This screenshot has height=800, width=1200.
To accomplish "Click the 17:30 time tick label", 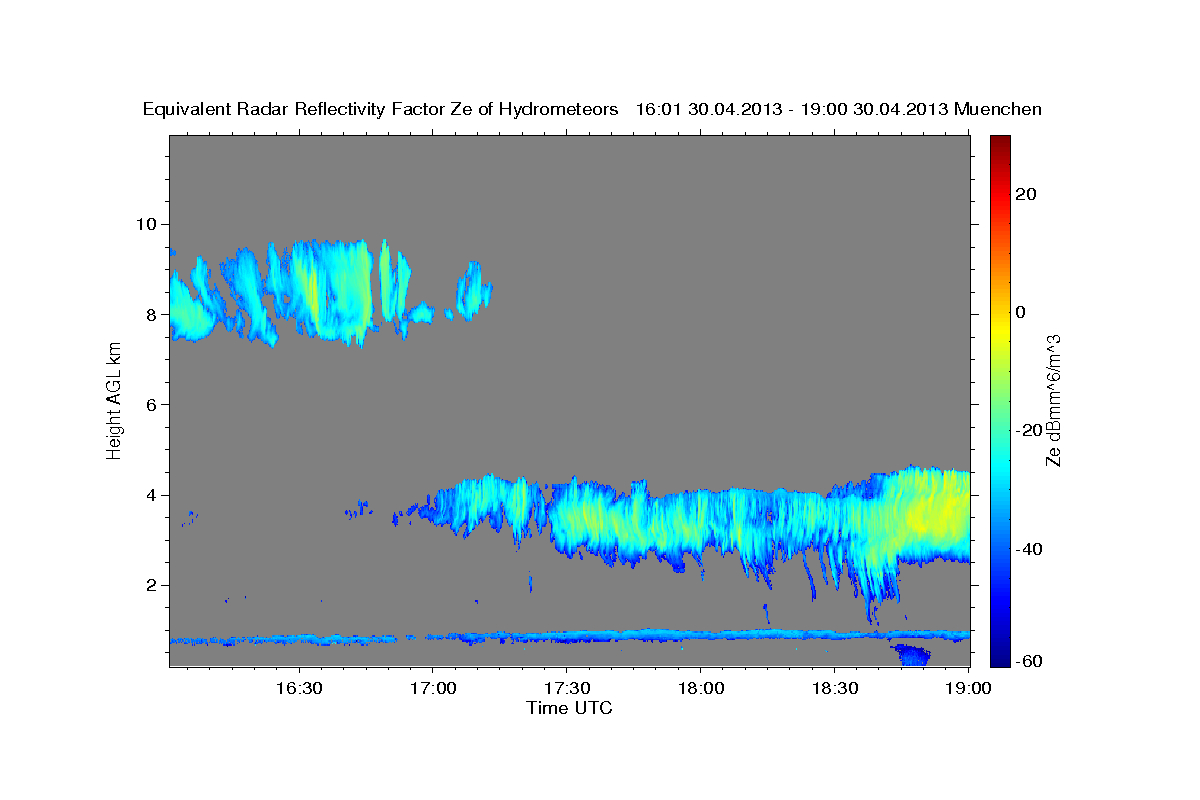I will tap(566, 689).
